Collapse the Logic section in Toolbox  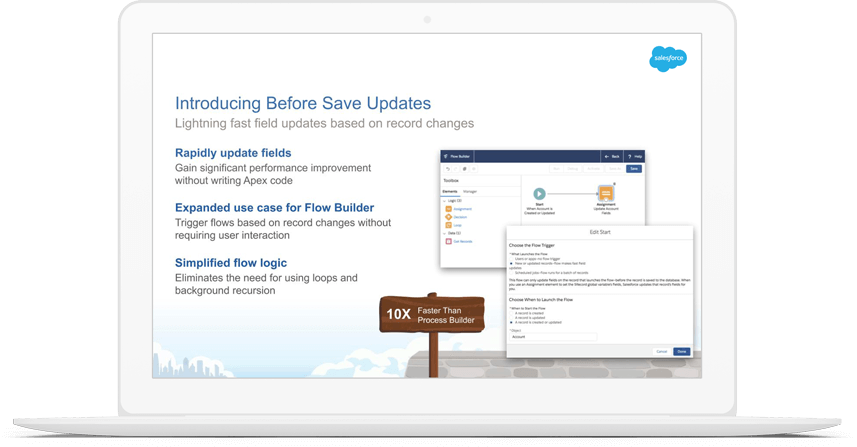click(444, 201)
